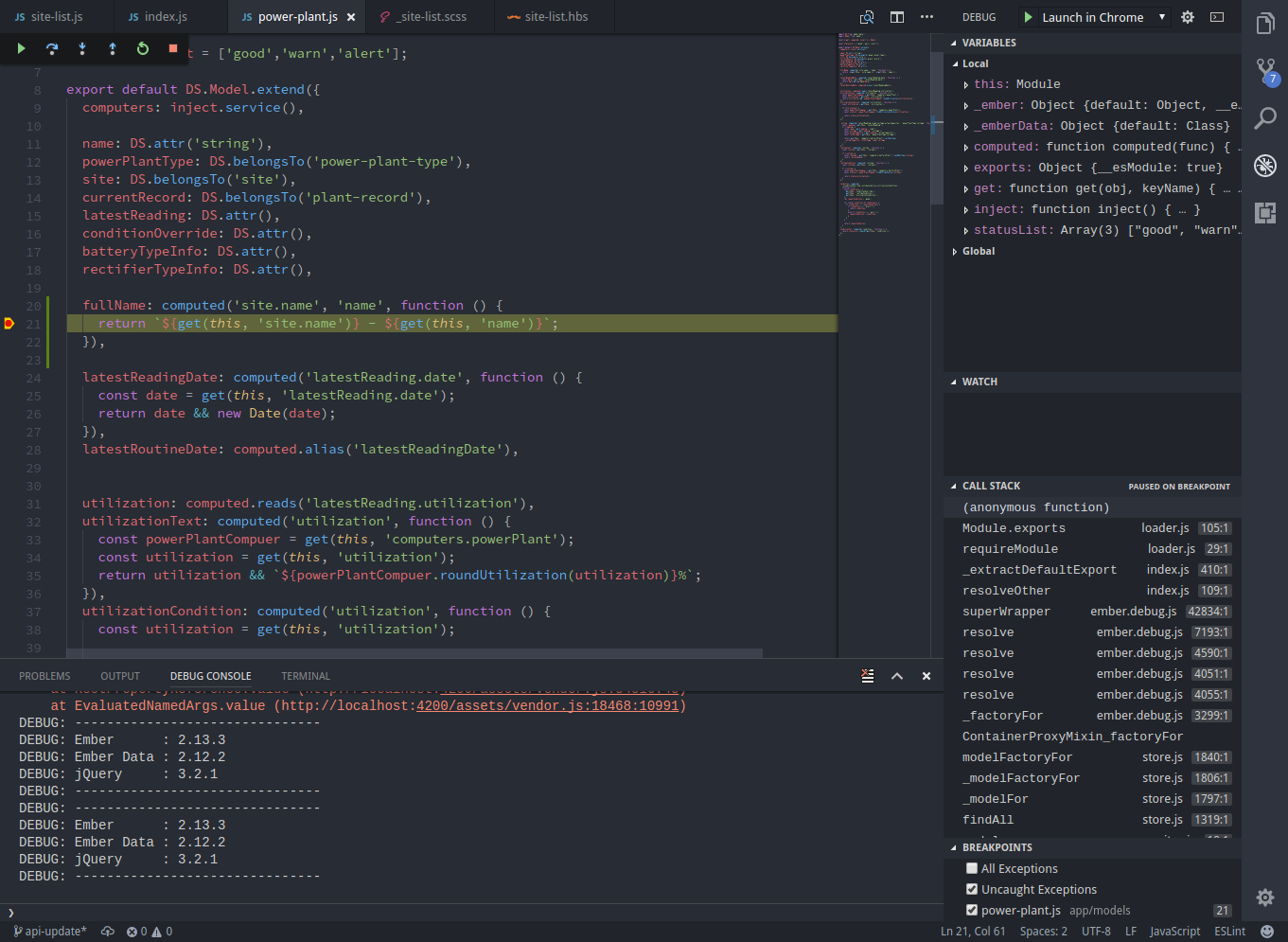
Task: Select the Module.exports call stack frame
Action: [x=1092, y=528]
